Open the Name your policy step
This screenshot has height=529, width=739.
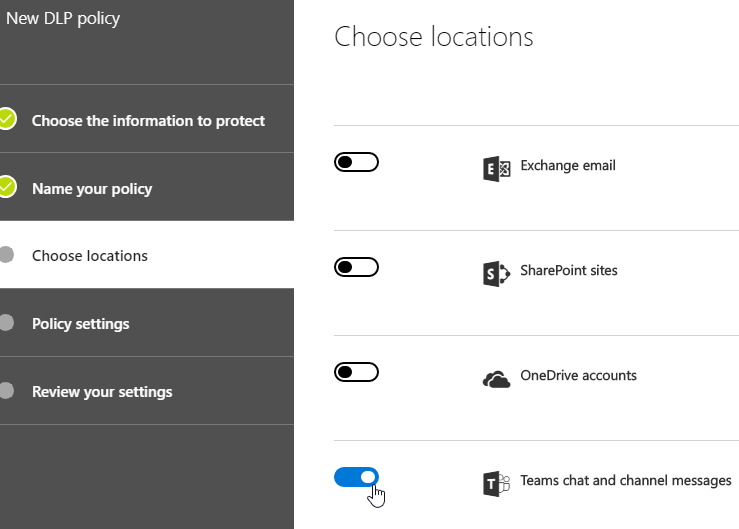[x=92, y=189]
